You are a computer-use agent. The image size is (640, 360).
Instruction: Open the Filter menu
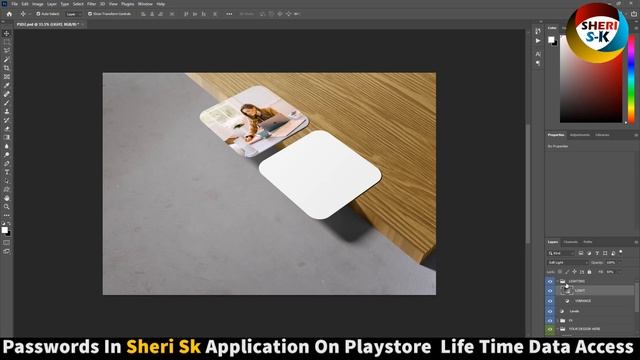(91, 4)
